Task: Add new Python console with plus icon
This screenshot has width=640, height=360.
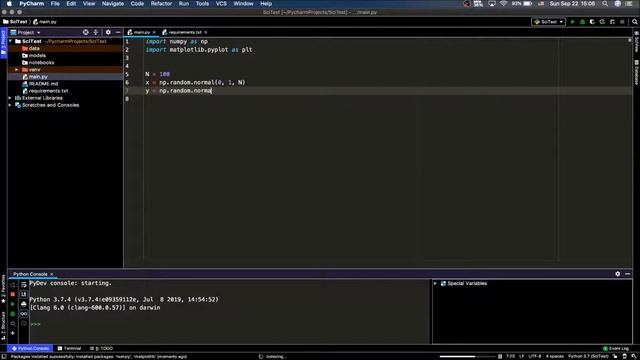Action: [x=13, y=333]
